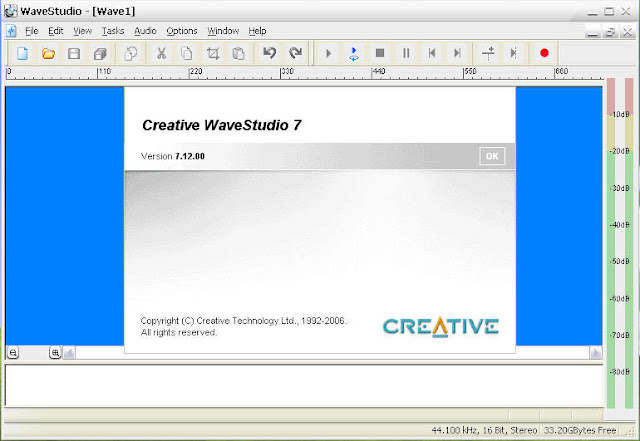
Task: Undo the last edit with the undo arrow
Action: (x=269, y=53)
